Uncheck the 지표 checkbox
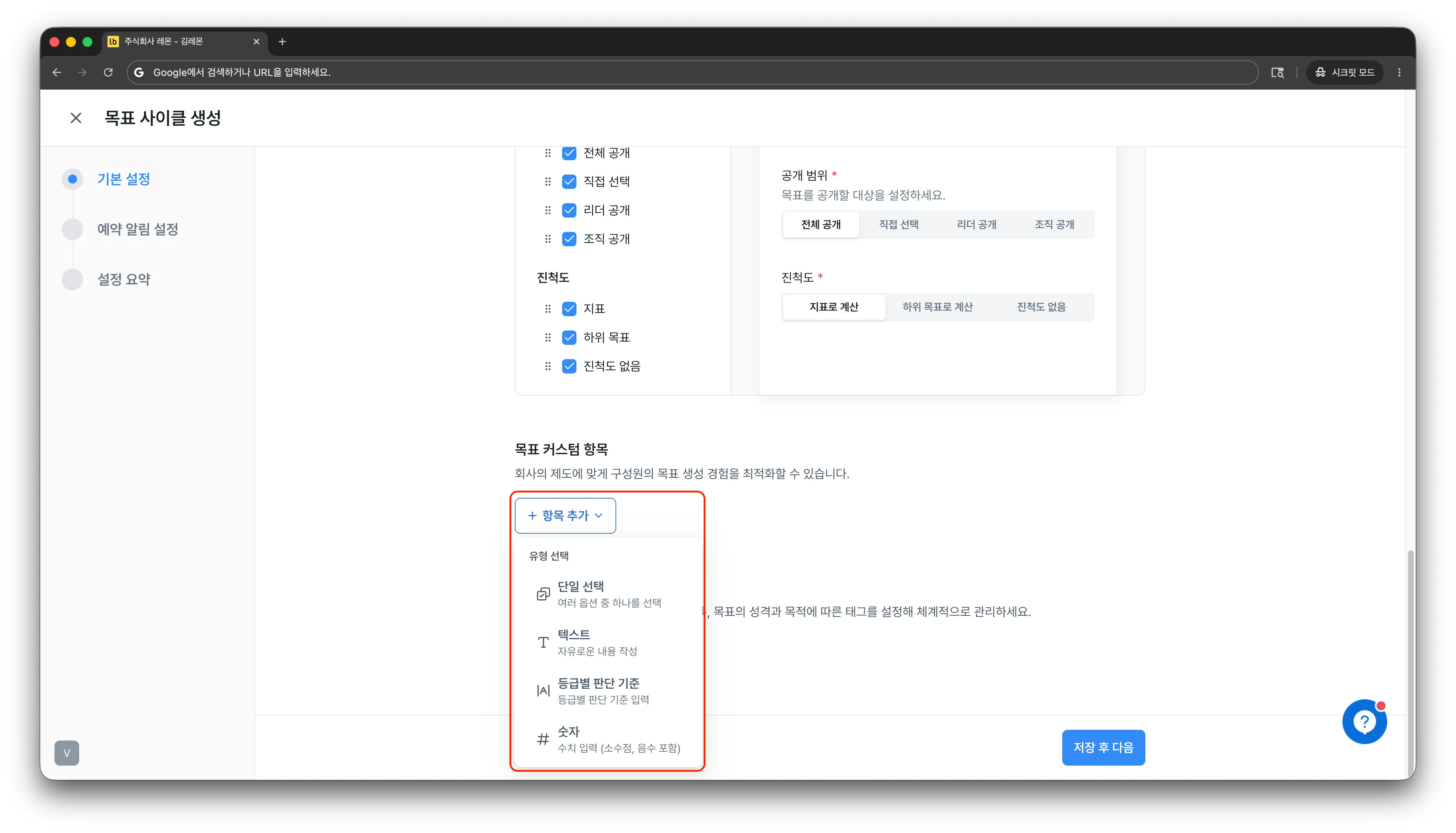Screen dimensions: 1456x833 tap(569, 308)
